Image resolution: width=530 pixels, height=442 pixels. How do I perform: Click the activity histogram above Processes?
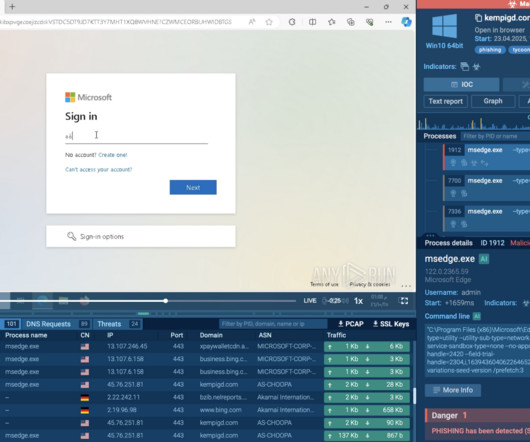coord(474,123)
